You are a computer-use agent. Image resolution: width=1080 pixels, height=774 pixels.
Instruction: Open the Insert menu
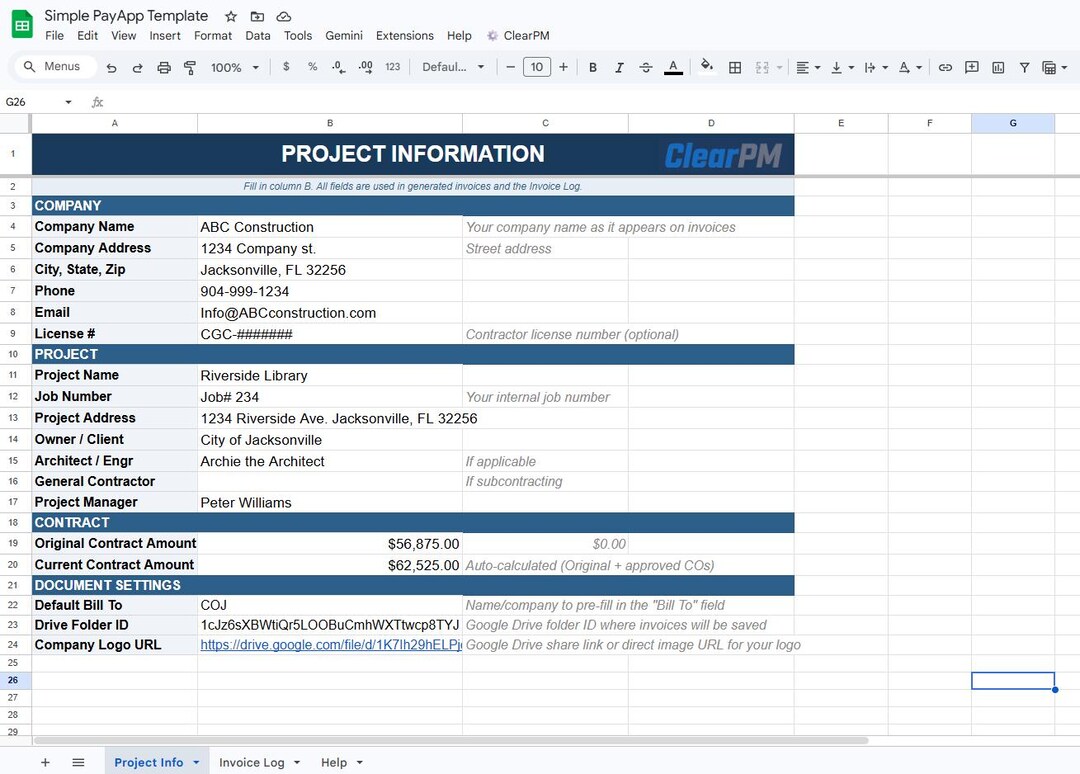(165, 36)
